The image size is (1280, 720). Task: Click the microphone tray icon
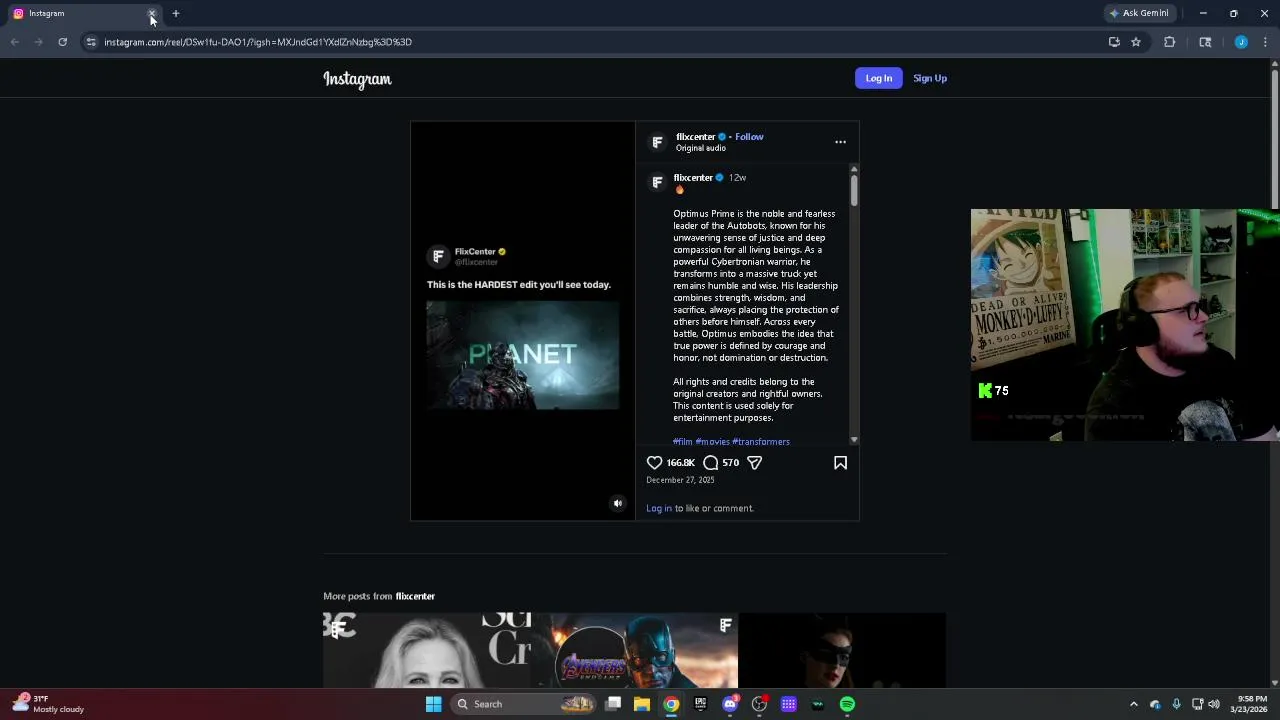[1176, 704]
